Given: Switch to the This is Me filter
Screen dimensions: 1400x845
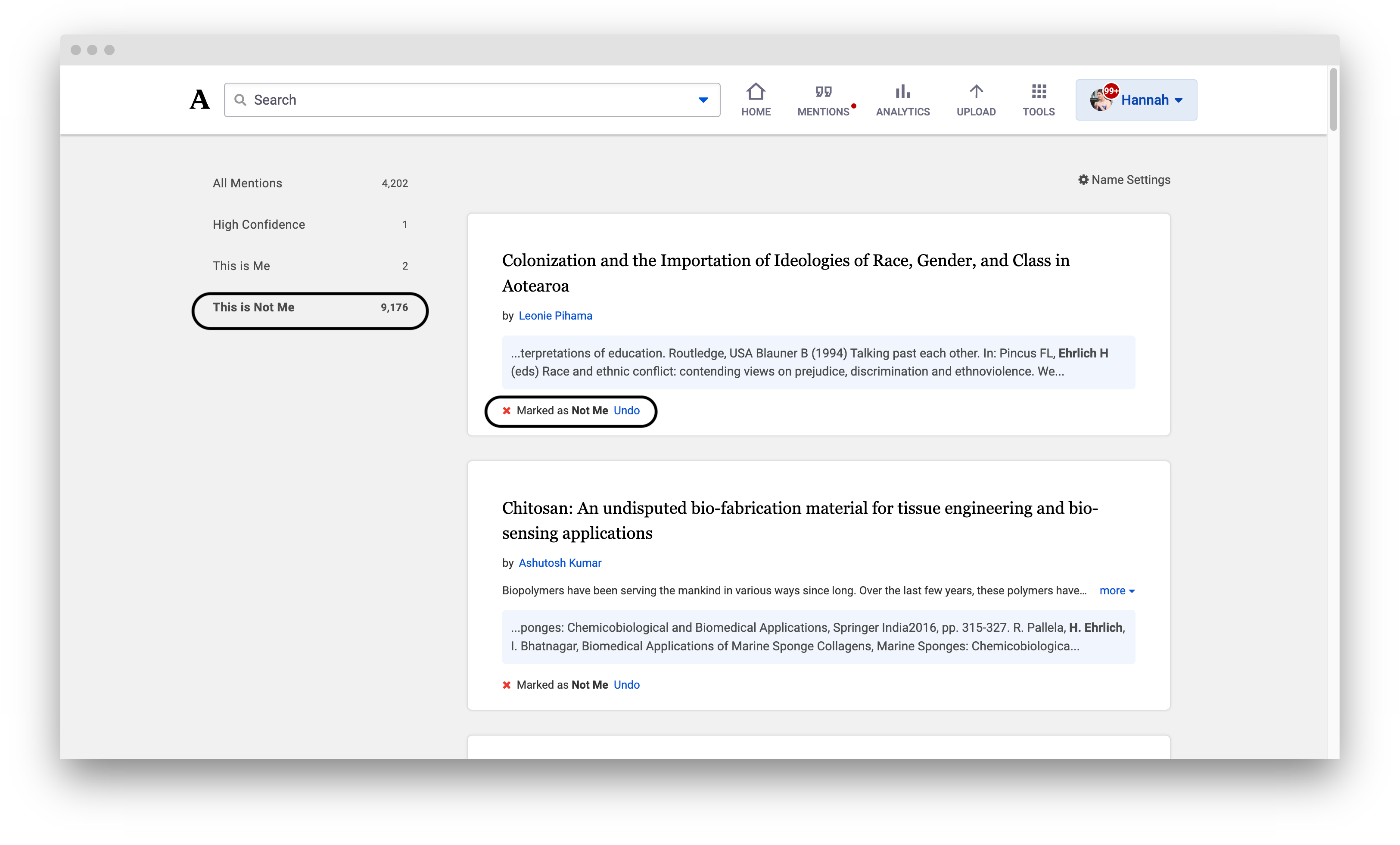Looking at the screenshot, I should pos(241,265).
